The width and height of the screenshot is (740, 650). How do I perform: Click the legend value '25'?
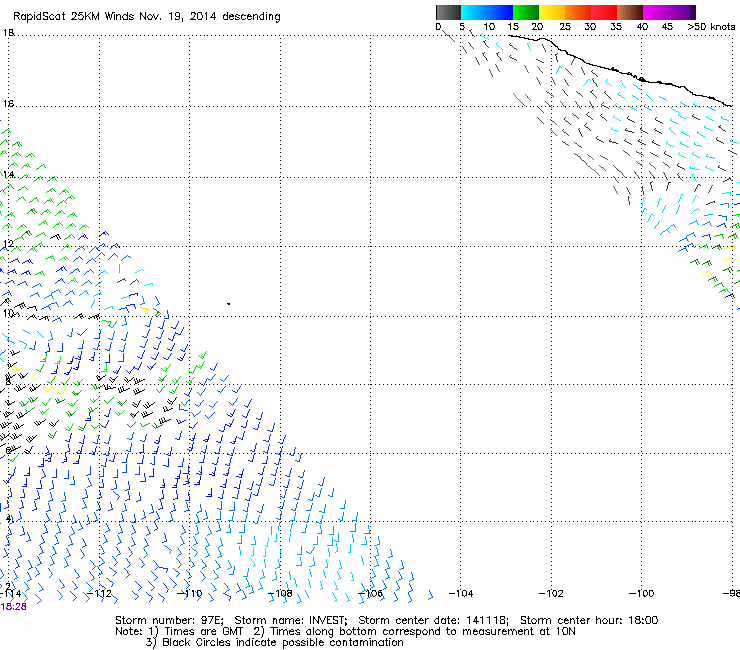[565, 27]
